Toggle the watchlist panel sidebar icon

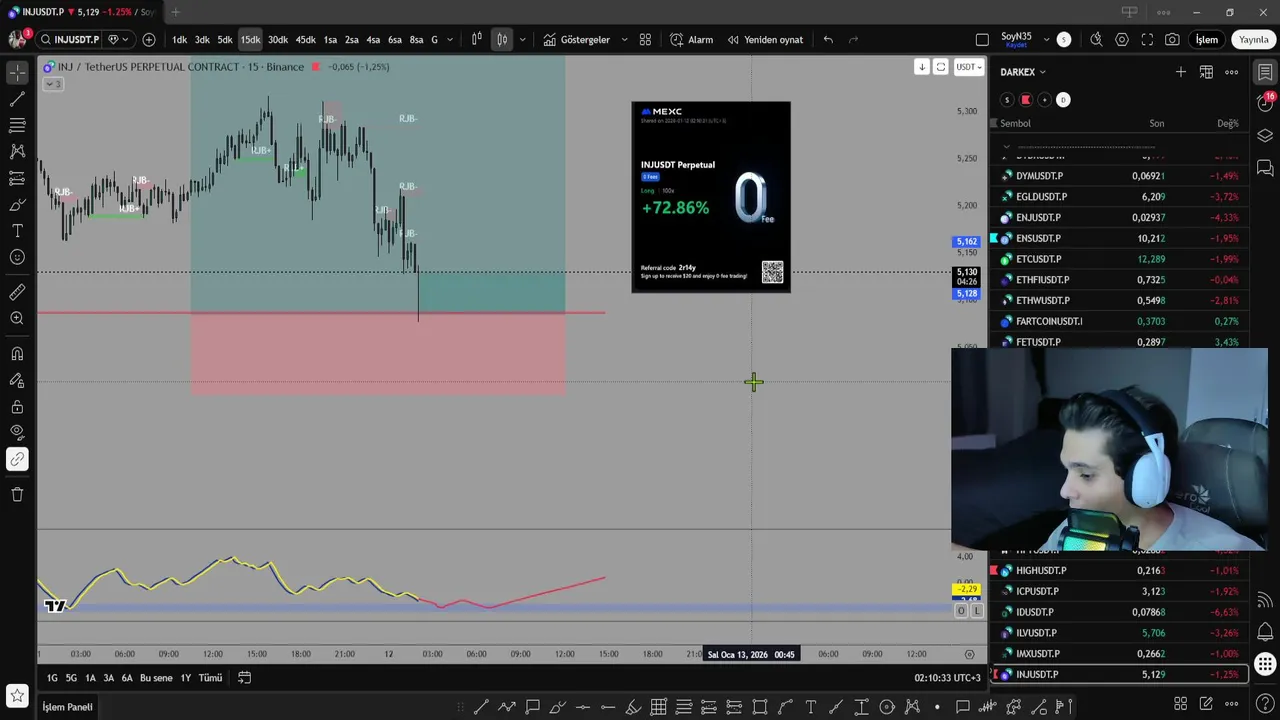coord(1265,73)
